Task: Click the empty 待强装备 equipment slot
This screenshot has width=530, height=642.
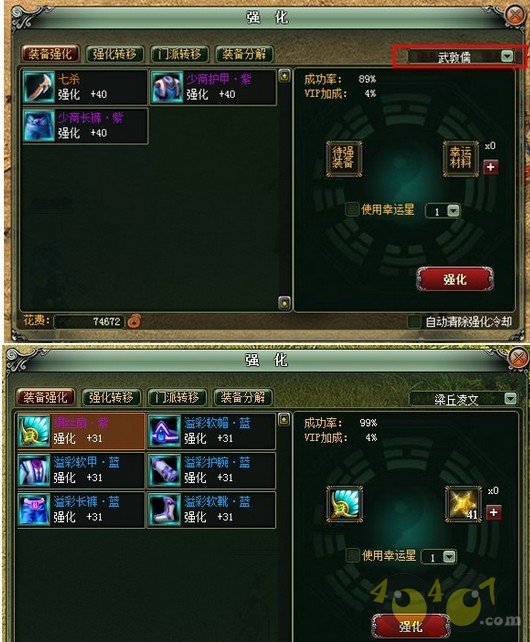Action: point(344,159)
